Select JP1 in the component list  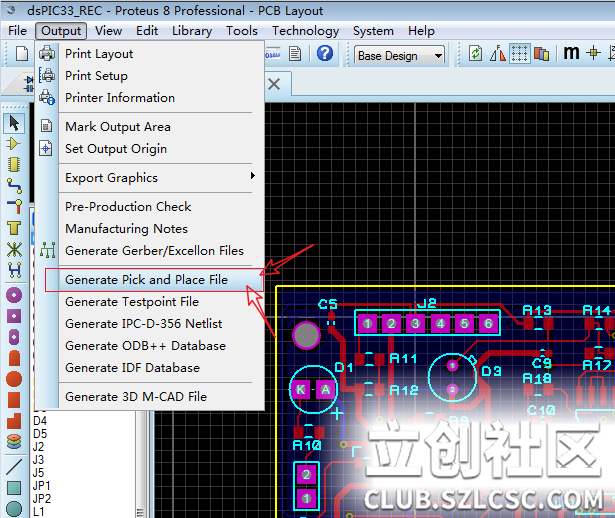coord(42,486)
